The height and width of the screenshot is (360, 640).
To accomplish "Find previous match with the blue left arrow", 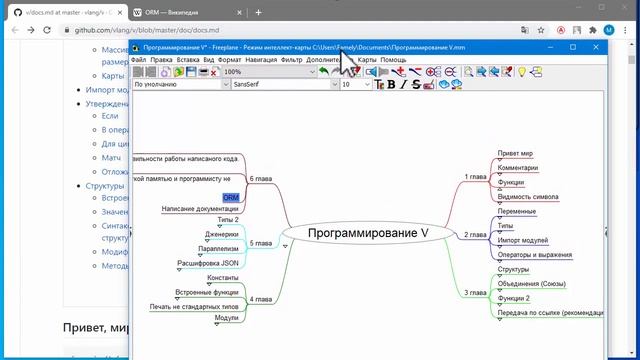I will click(x=494, y=72).
